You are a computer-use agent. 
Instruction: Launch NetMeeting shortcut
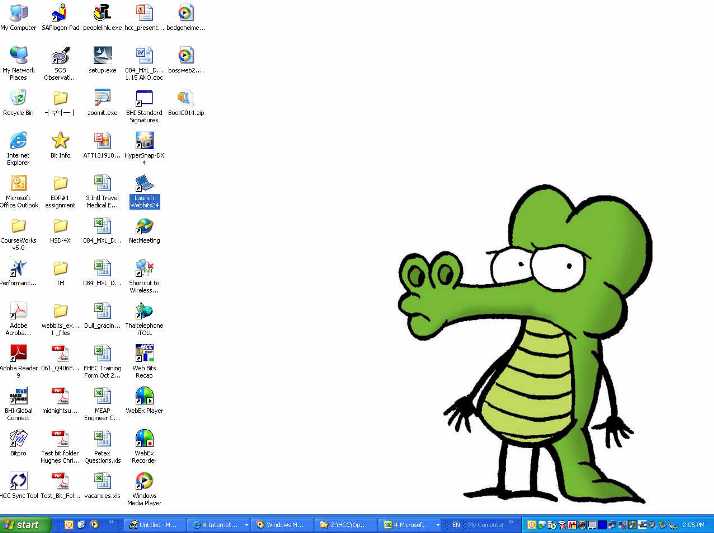pyautogui.click(x=144, y=231)
